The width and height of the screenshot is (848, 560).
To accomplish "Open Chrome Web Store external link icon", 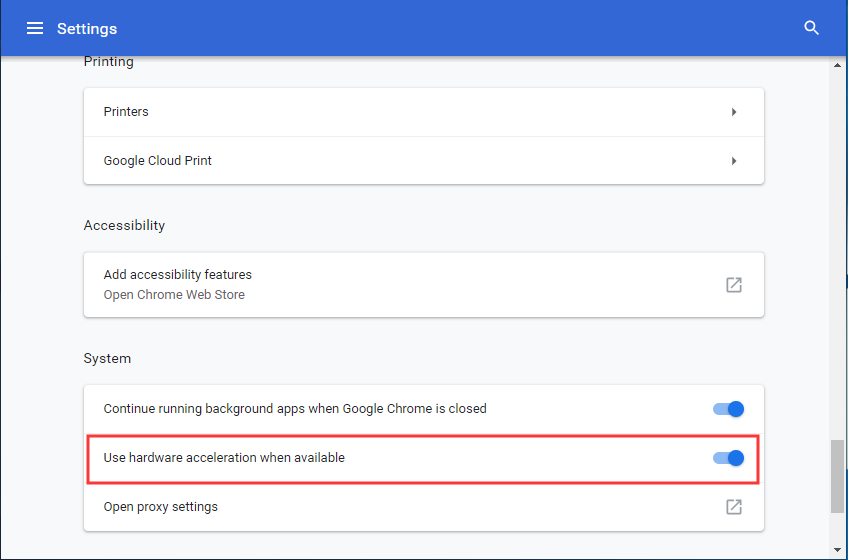I will (x=734, y=285).
